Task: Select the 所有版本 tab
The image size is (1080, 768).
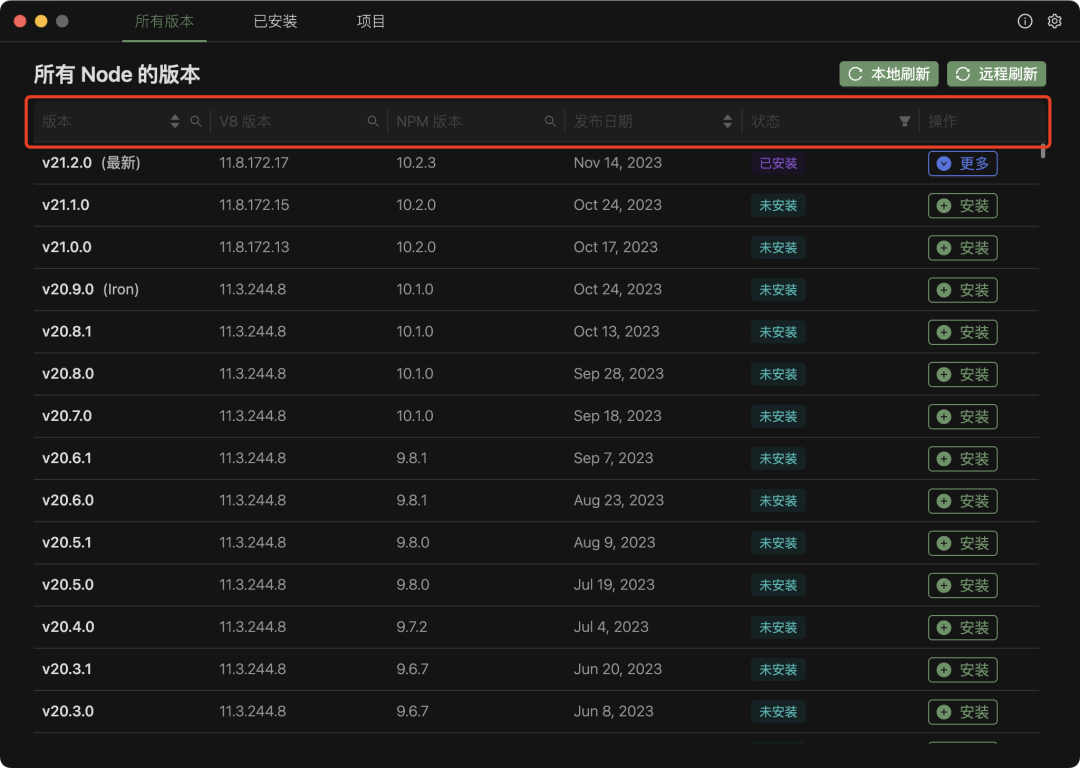Action: click(164, 21)
